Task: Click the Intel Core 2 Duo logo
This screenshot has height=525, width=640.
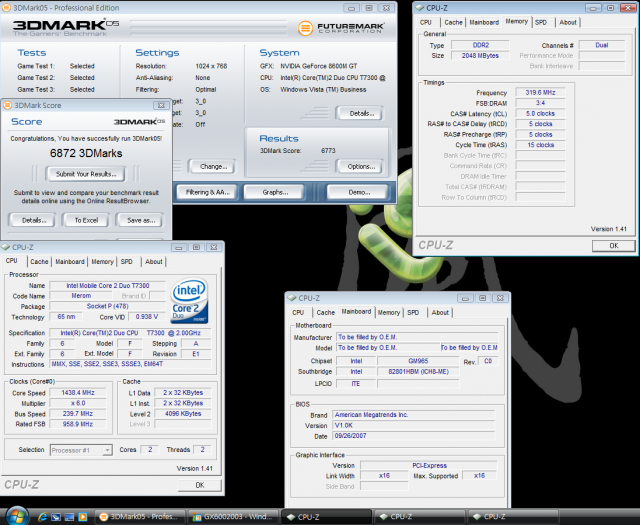Action: (x=189, y=301)
